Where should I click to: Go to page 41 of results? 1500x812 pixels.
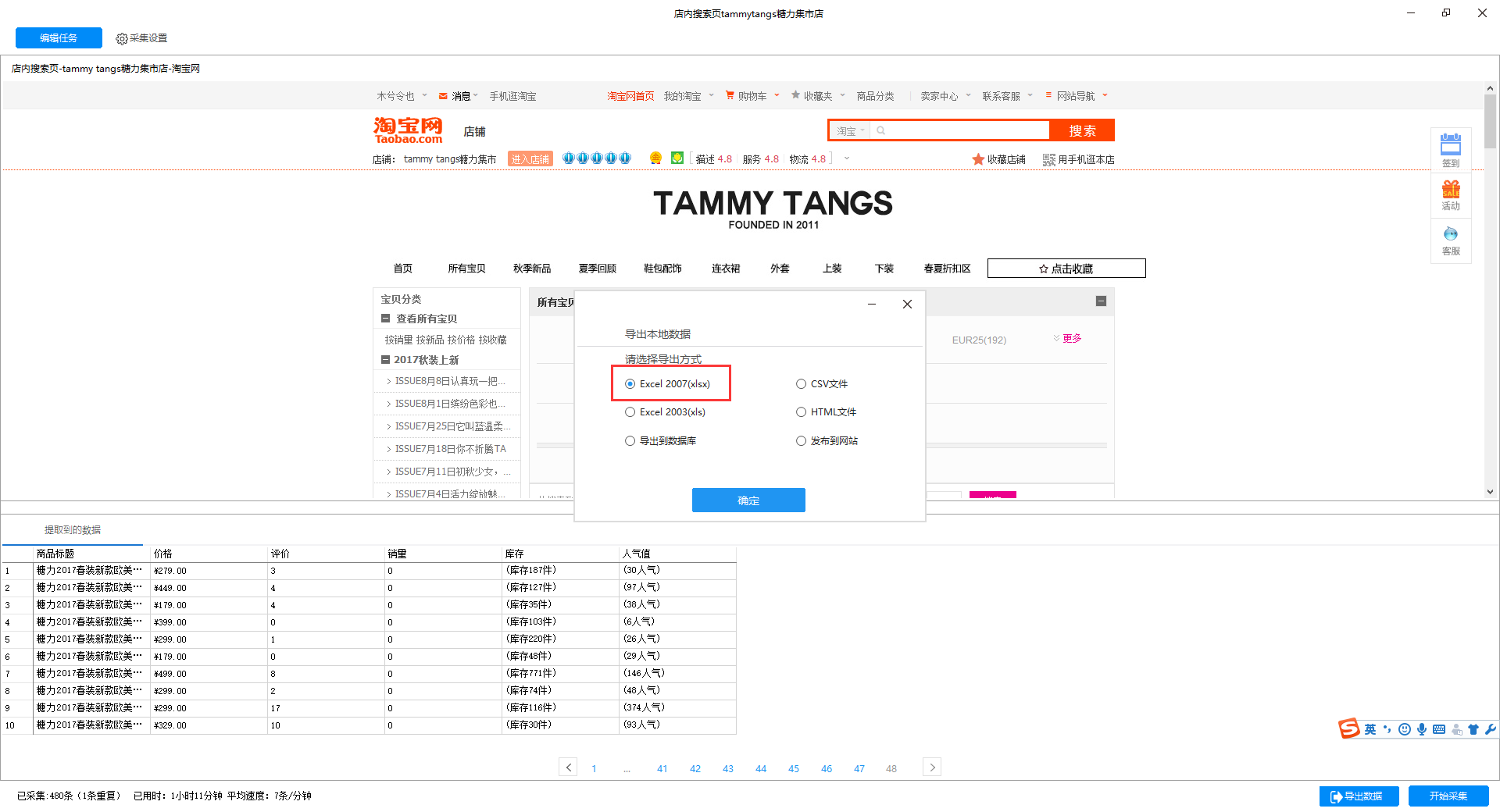[x=662, y=768]
